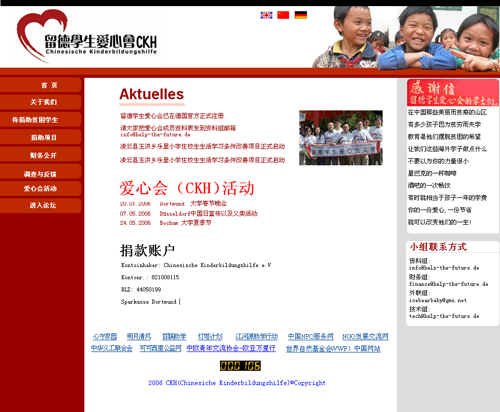500x412 pixels.
Task: Click the 世界自然基金会(WWF) 中国网站 link
Action: (x=333, y=349)
